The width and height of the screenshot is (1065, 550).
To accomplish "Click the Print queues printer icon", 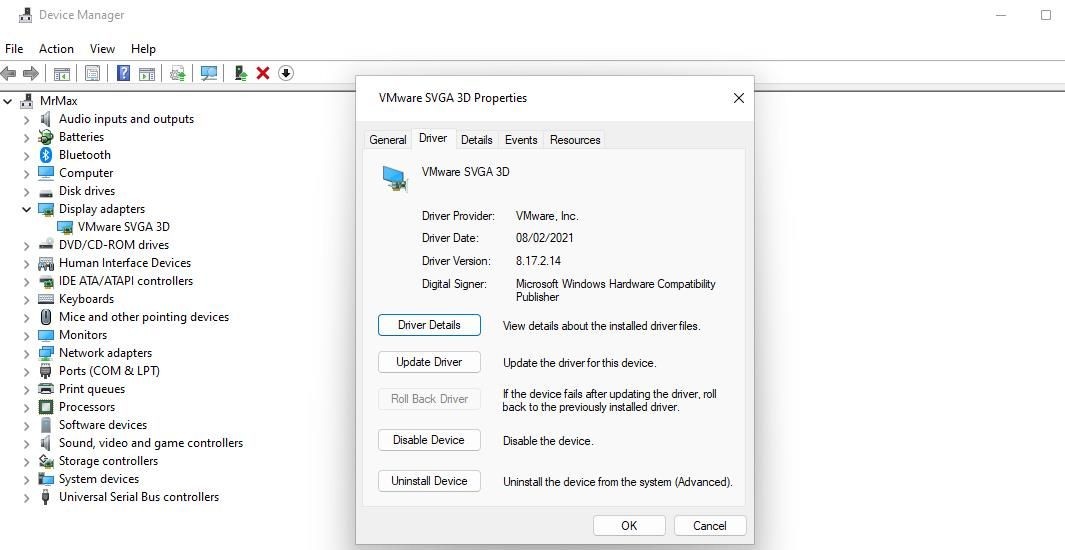I will coord(46,389).
